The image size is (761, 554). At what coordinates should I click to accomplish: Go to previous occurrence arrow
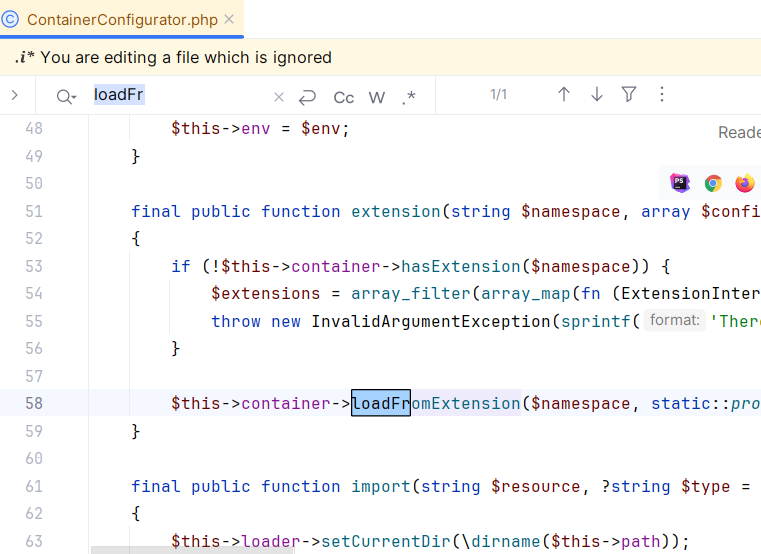click(564, 95)
